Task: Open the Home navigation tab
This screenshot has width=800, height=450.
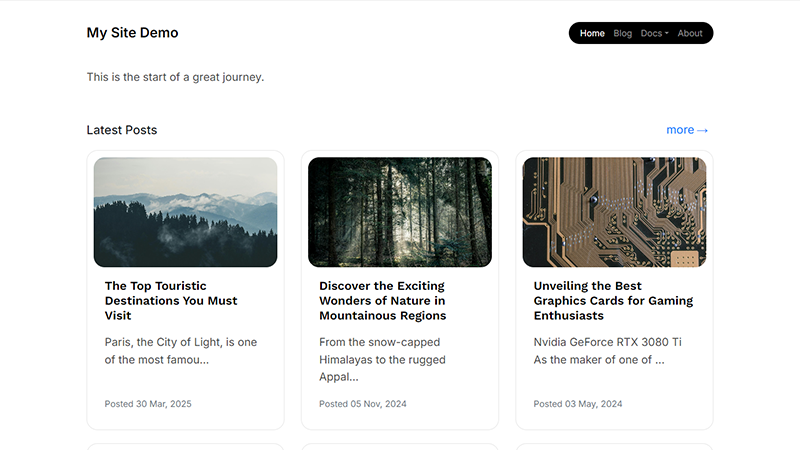Action: tap(592, 33)
